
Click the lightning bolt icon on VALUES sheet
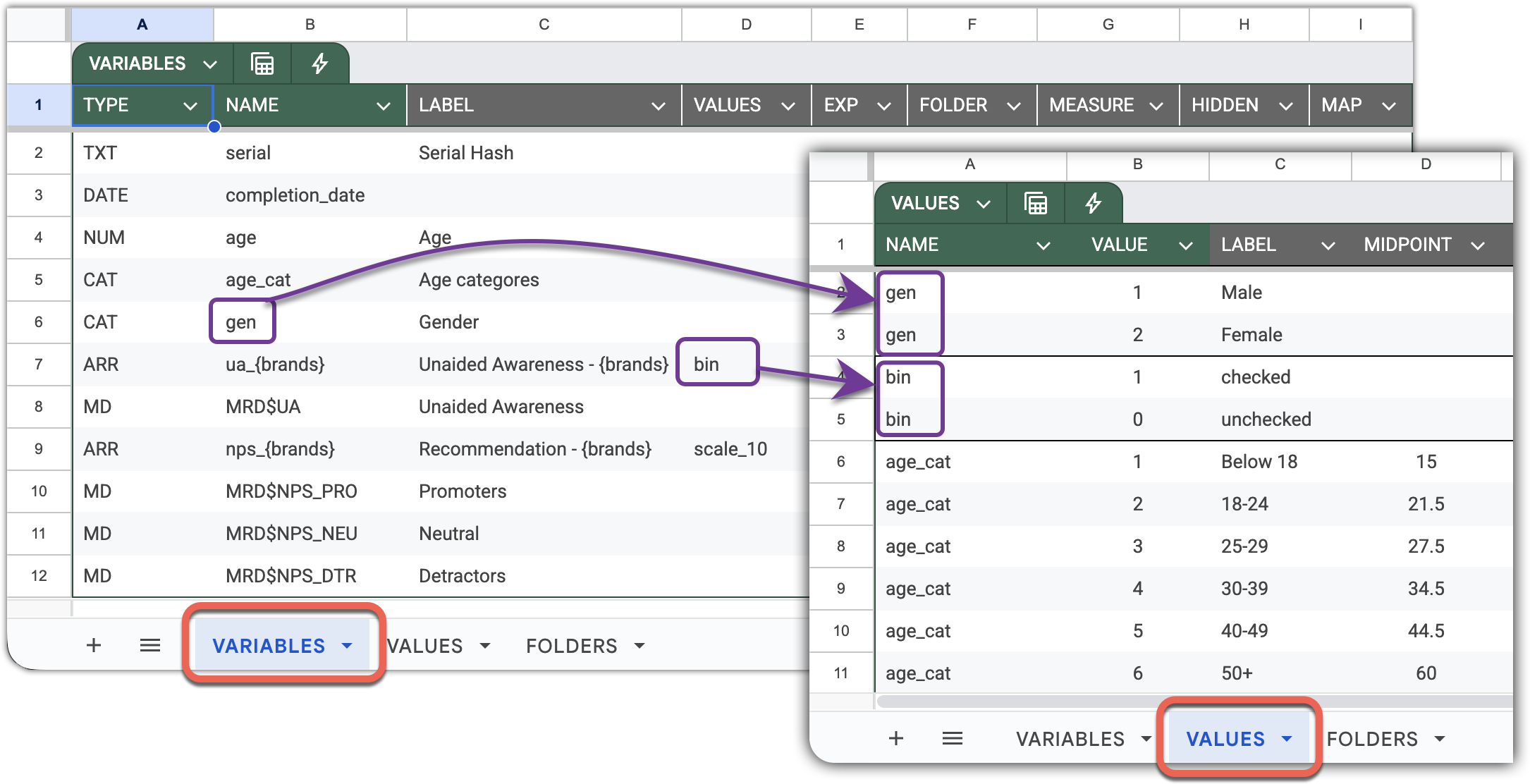tap(1094, 203)
